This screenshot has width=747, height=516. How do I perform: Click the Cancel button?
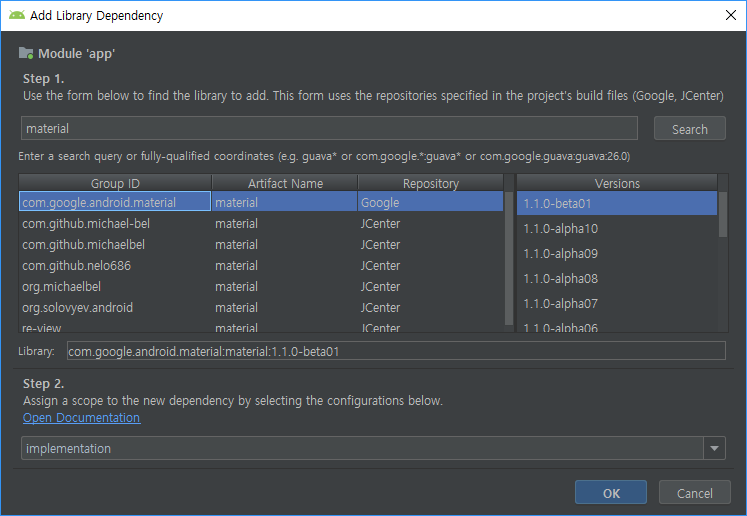tap(694, 493)
